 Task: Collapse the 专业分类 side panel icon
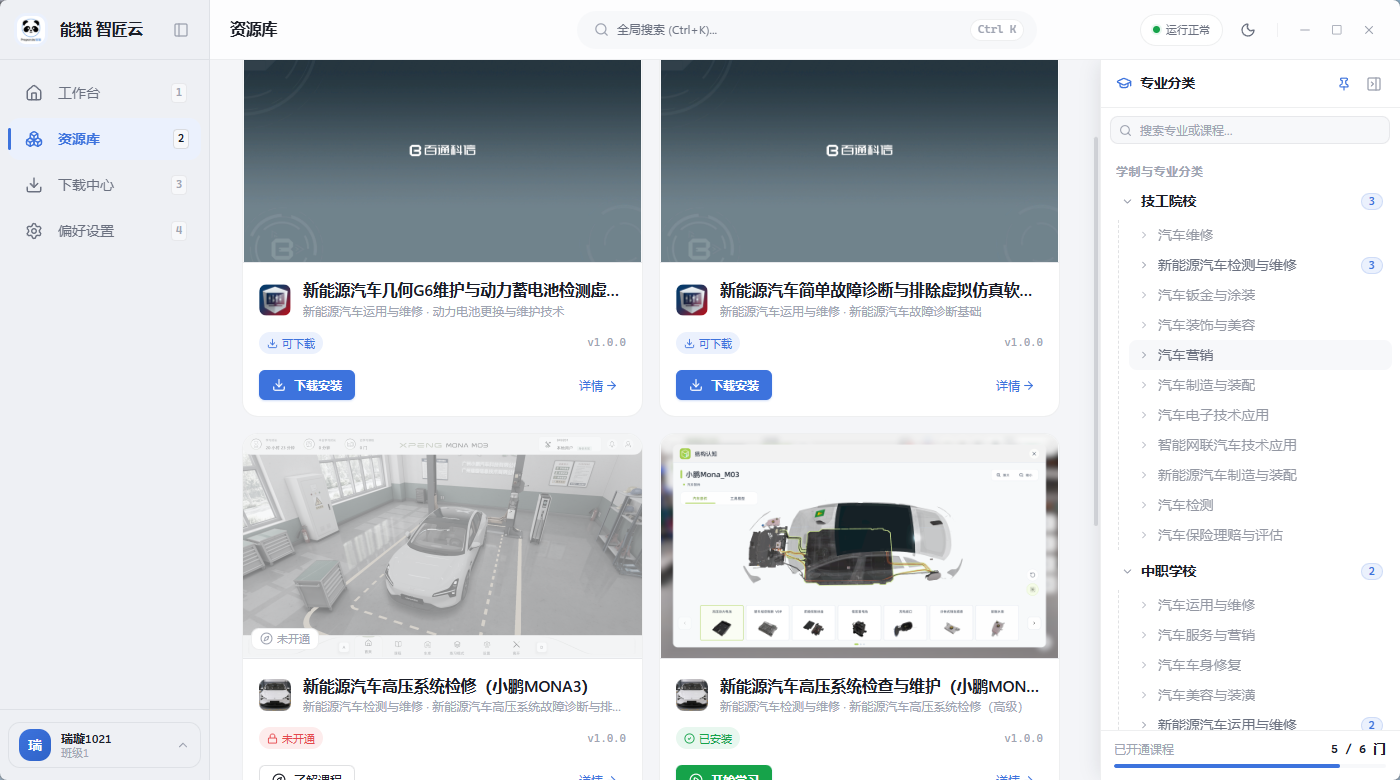click(x=1374, y=84)
